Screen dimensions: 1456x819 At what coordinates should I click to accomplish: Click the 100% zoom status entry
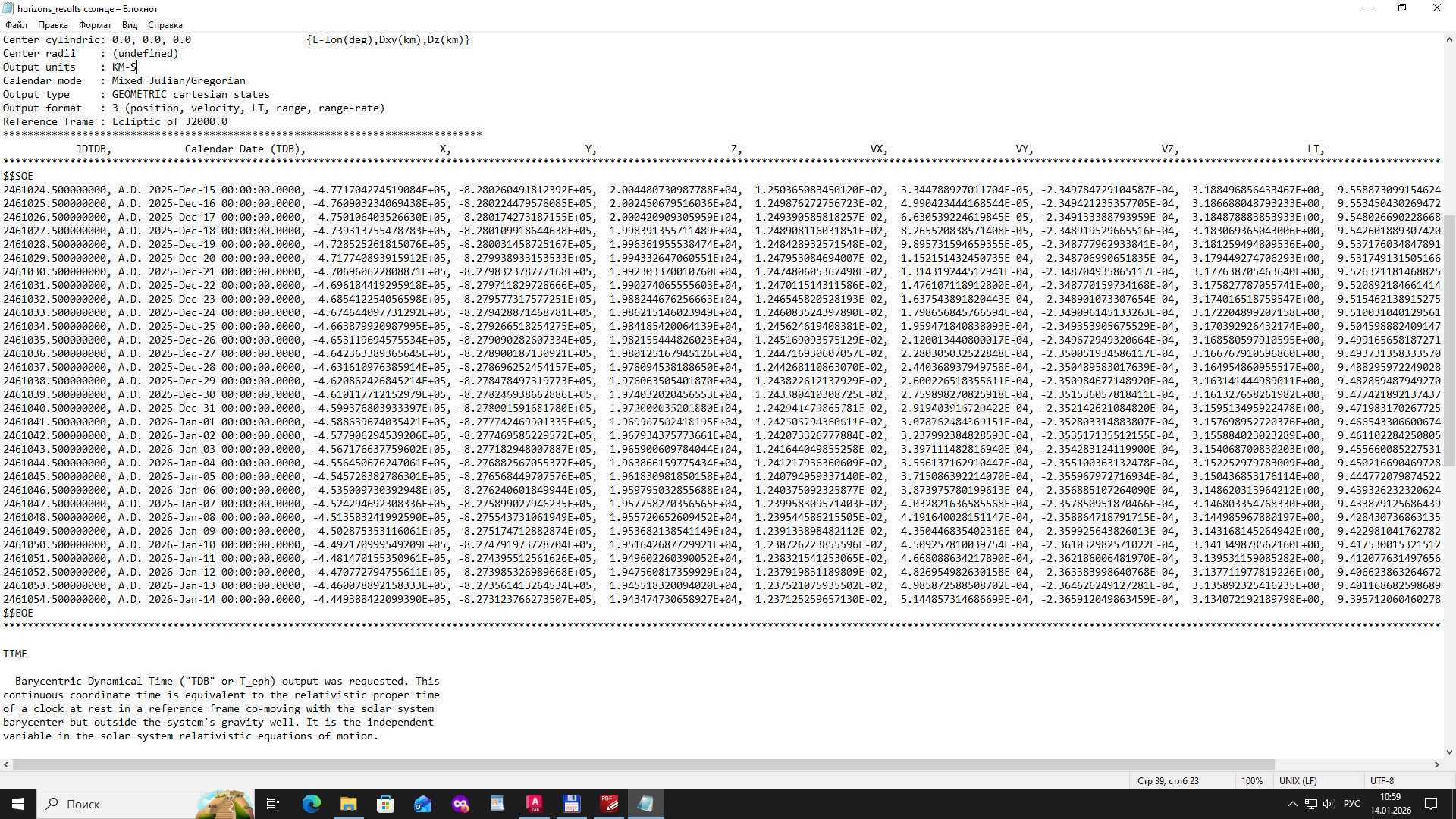tap(1252, 780)
